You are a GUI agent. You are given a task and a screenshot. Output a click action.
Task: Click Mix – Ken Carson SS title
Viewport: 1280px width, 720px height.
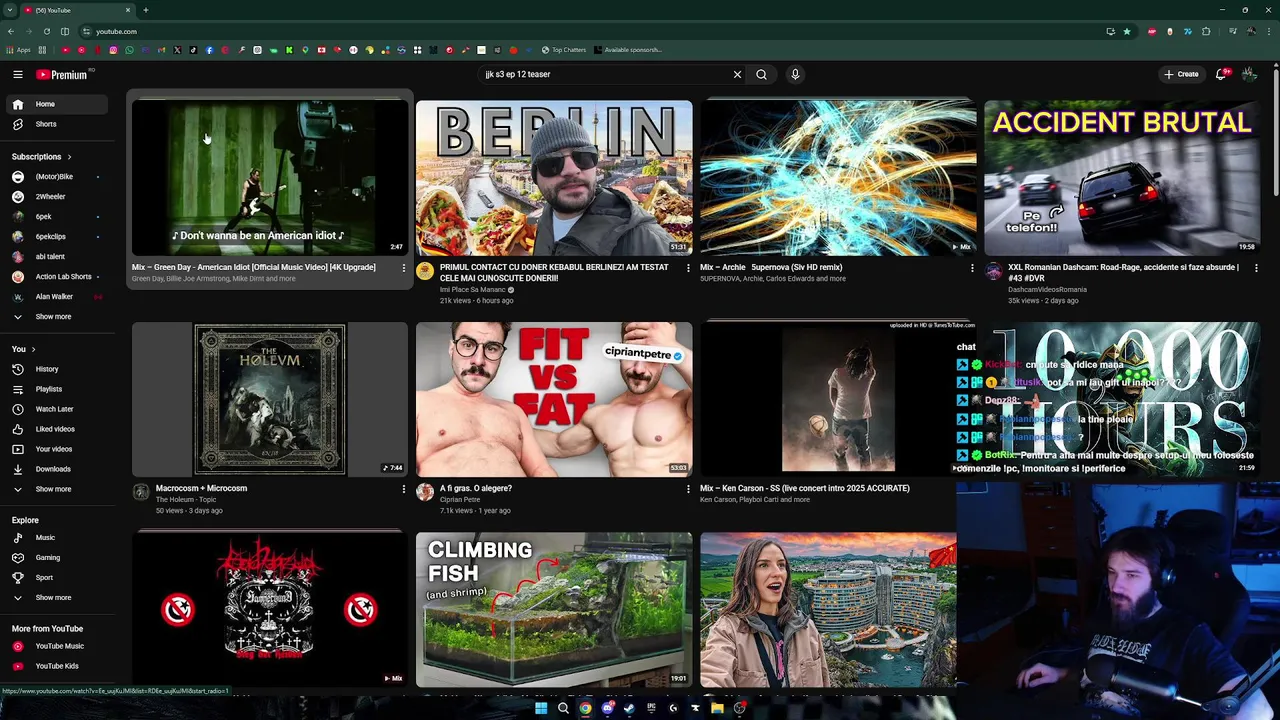[x=805, y=489]
